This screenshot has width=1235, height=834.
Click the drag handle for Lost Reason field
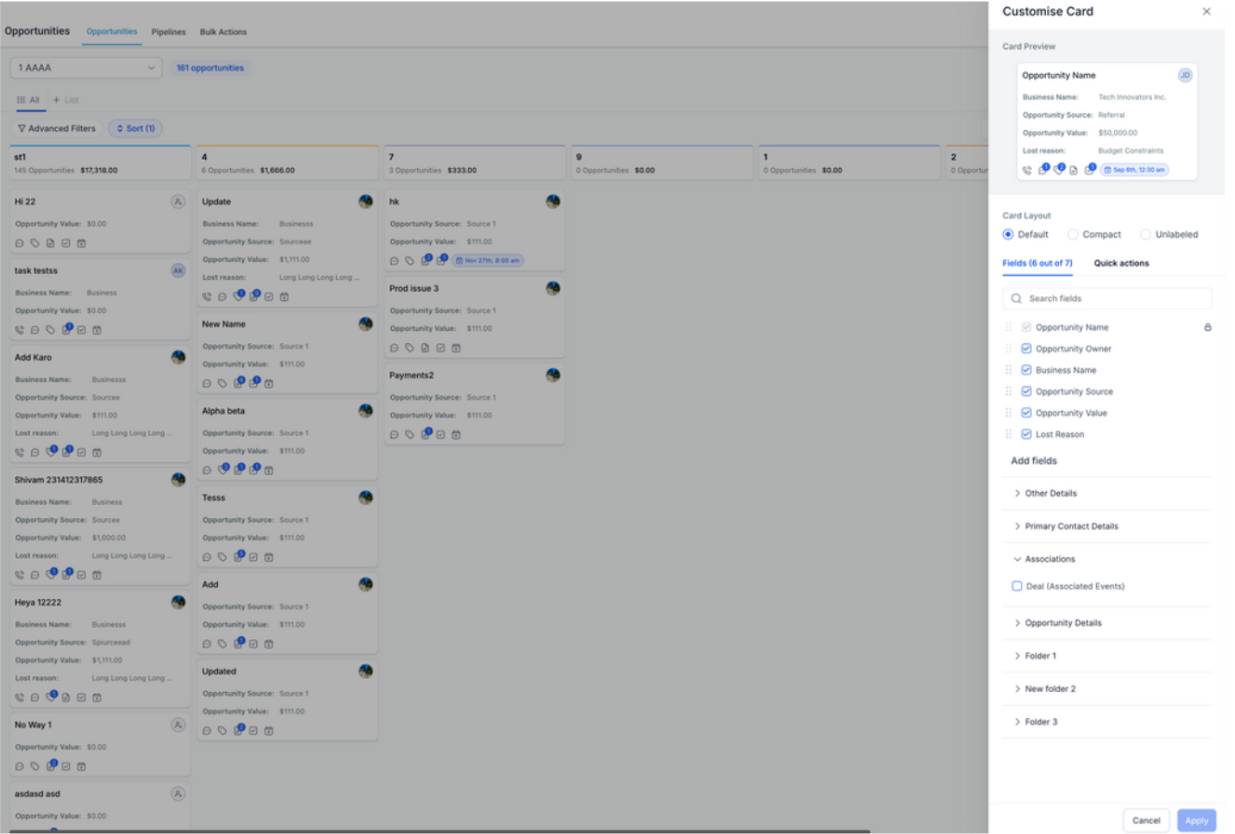[1008, 434]
